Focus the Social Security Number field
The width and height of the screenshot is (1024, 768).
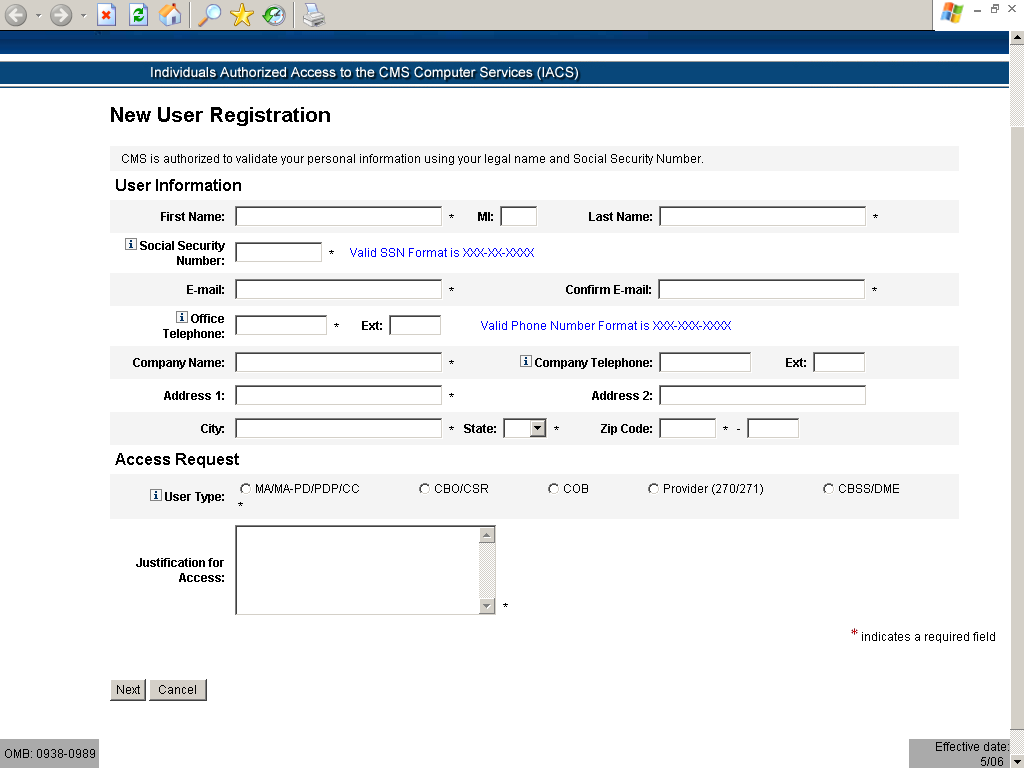(278, 252)
